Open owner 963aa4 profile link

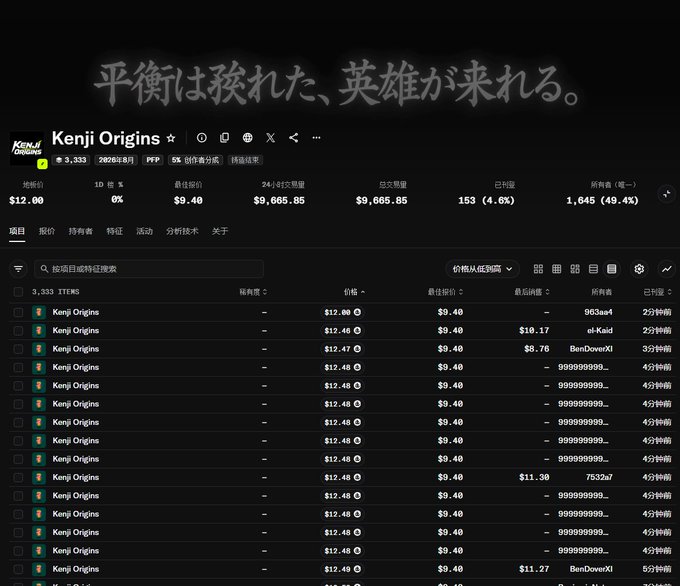[598, 312]
